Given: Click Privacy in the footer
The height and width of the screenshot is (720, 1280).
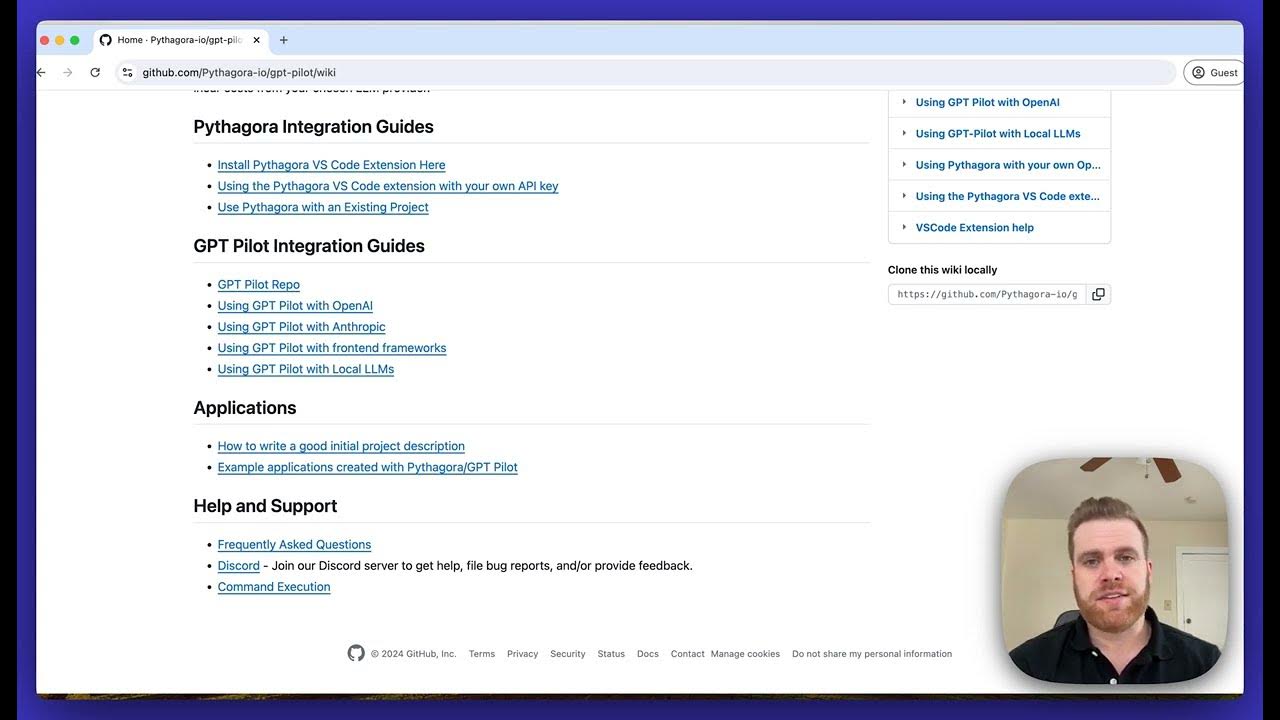Looking at the screenshot, I should 522,654.
